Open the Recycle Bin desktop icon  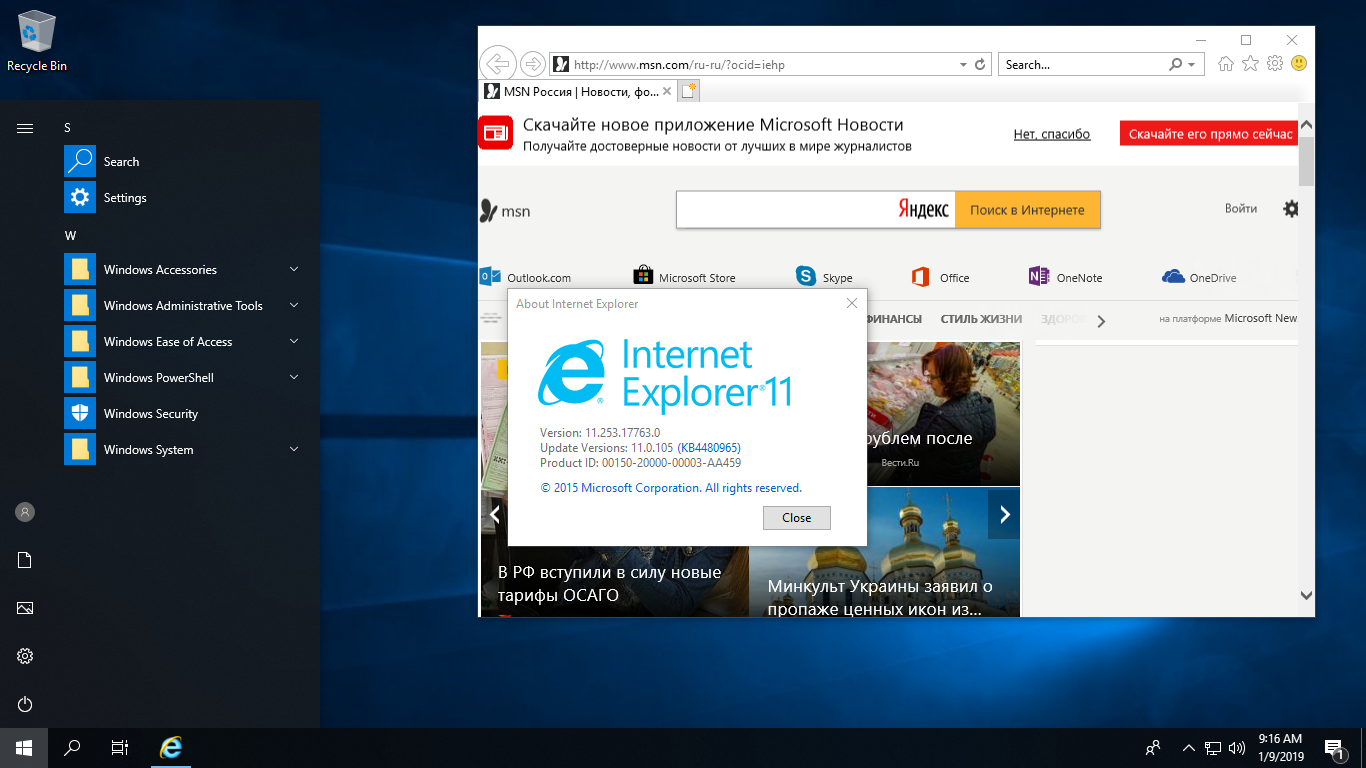[37, 41]
